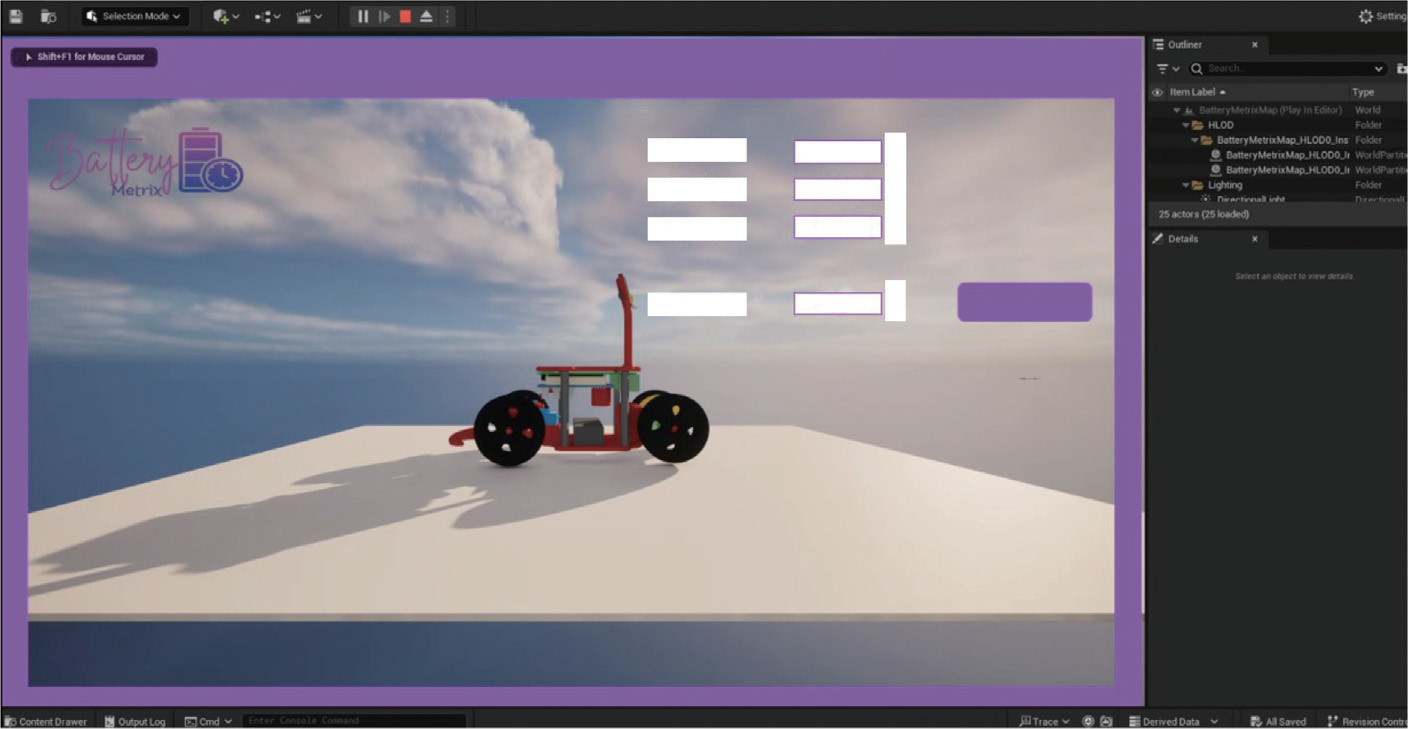Click the first white label box in HUD
The image size is (1408, 729).
[697, 150]
